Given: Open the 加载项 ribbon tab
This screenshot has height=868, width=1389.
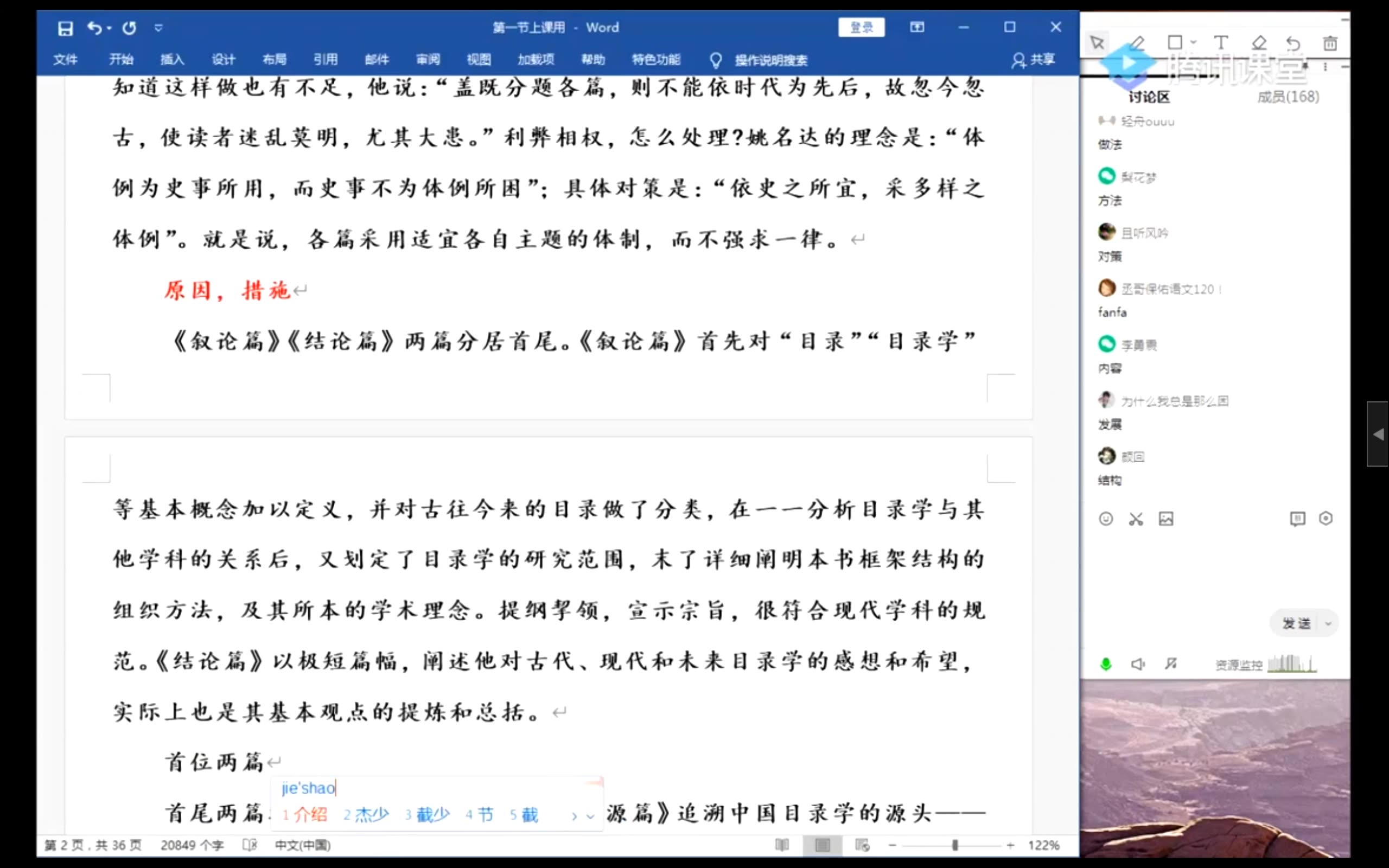Looking at the screenshot, I should tap(536, 60).
